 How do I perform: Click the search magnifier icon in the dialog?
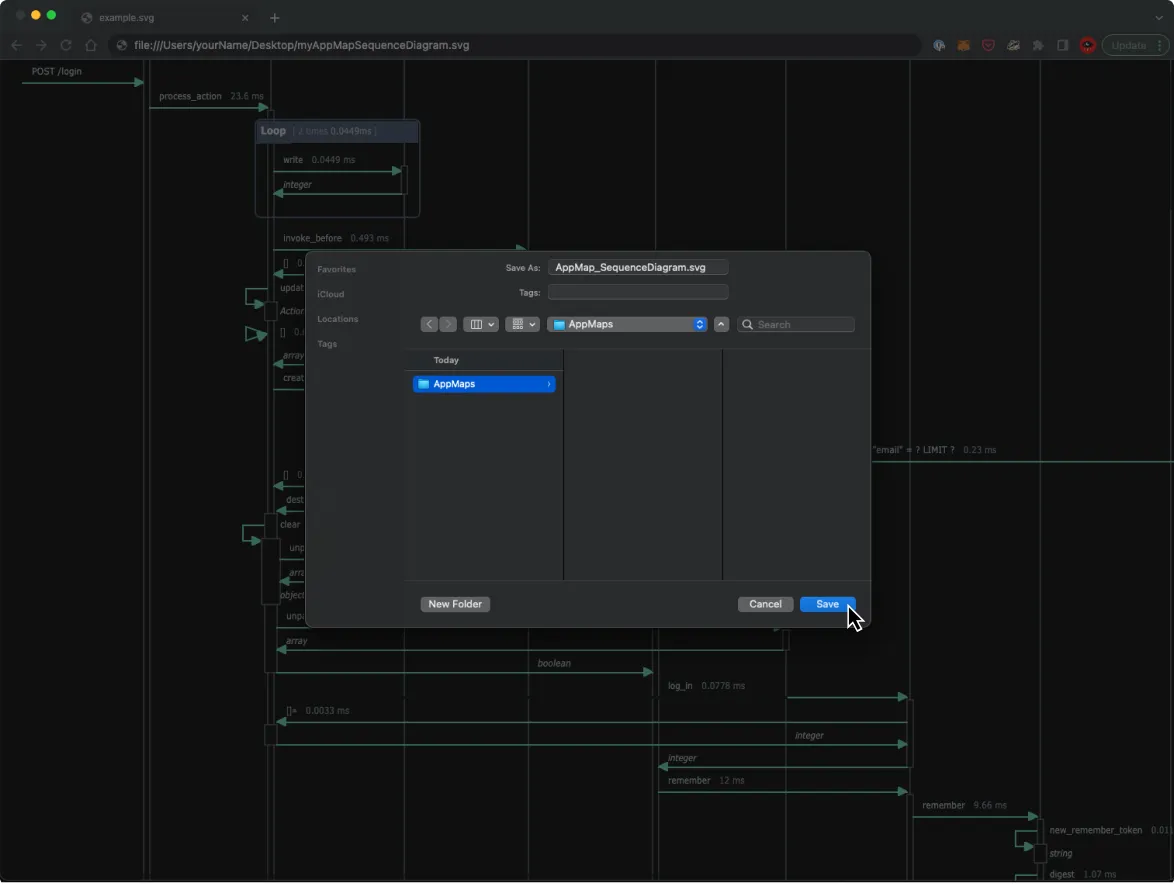pos(747,324)
